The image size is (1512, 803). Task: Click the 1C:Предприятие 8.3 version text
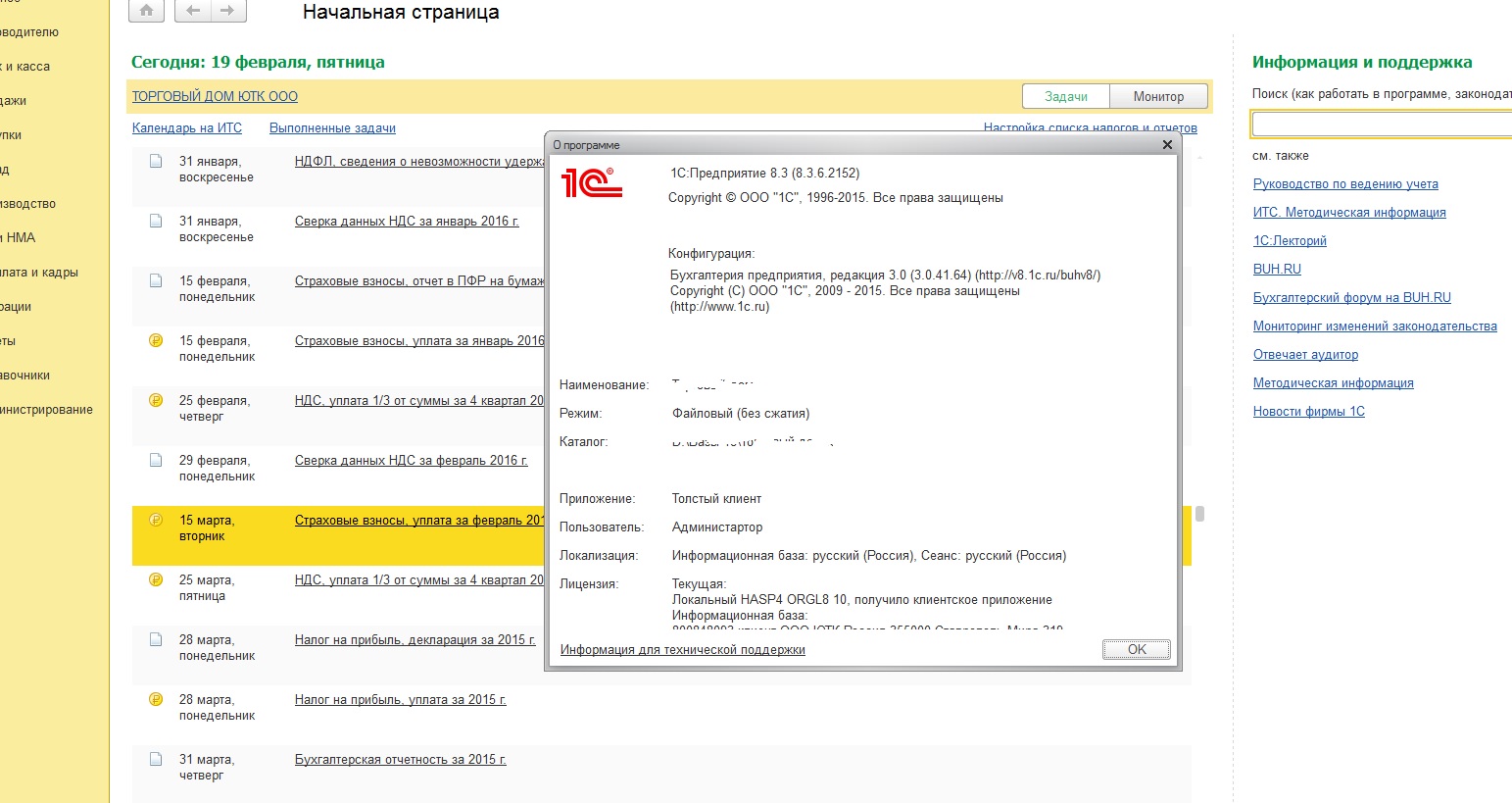pyautogui.click(x=764, y=173)
